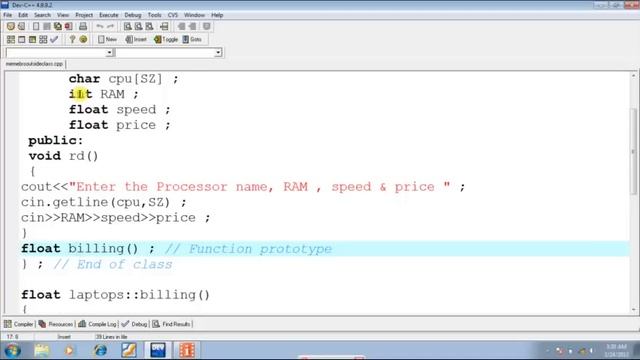Open the File menu
Image resolution: width=640 pixels, height=360 pixels.
pos(8,15)
